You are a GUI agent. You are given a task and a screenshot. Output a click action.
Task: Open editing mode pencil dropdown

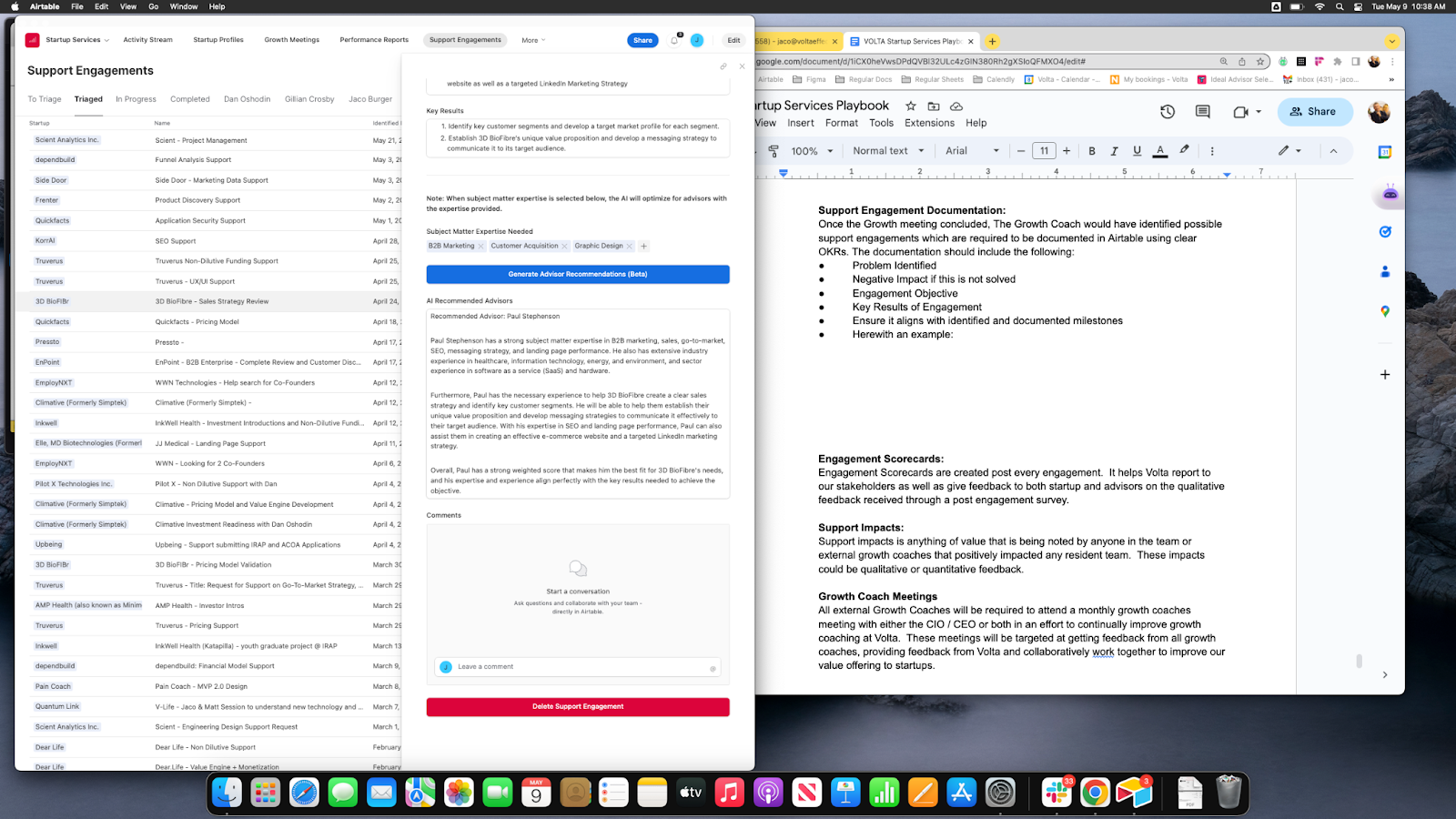[x=1289, y=151]
